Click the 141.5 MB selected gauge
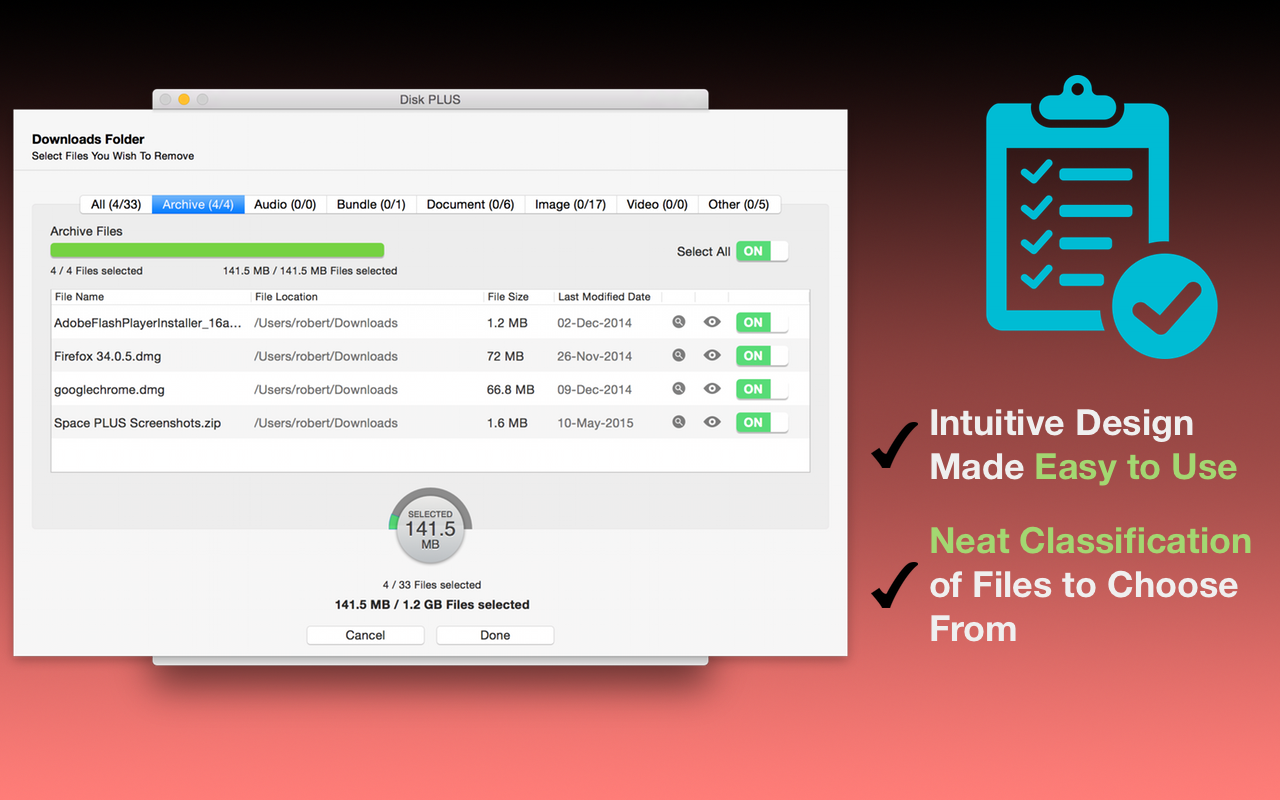The height and width of the screenshot is (800, 1280). 430,527
